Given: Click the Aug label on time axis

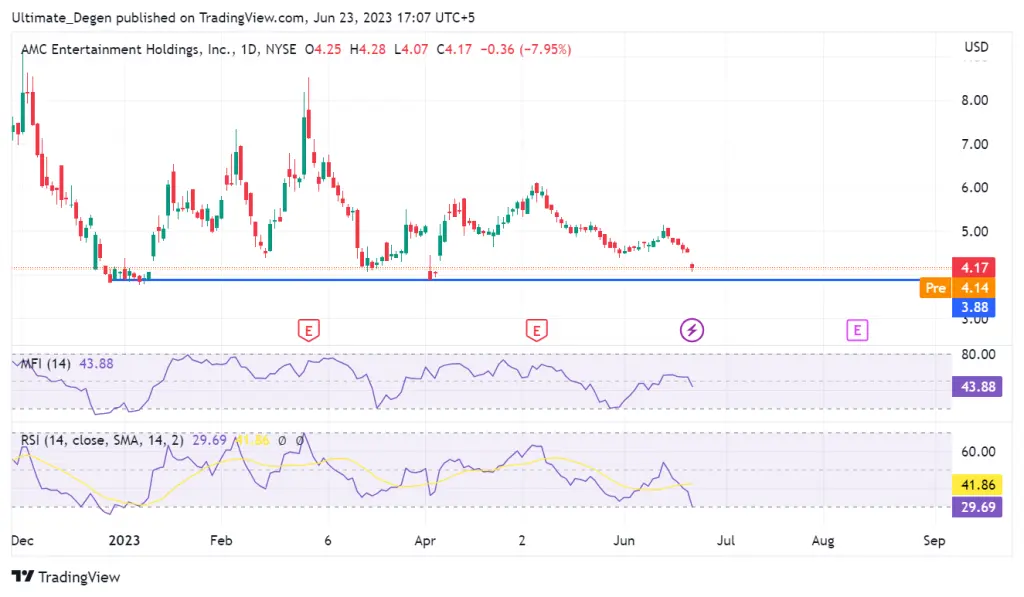Looking at the screenshot, I should (823, 541).
